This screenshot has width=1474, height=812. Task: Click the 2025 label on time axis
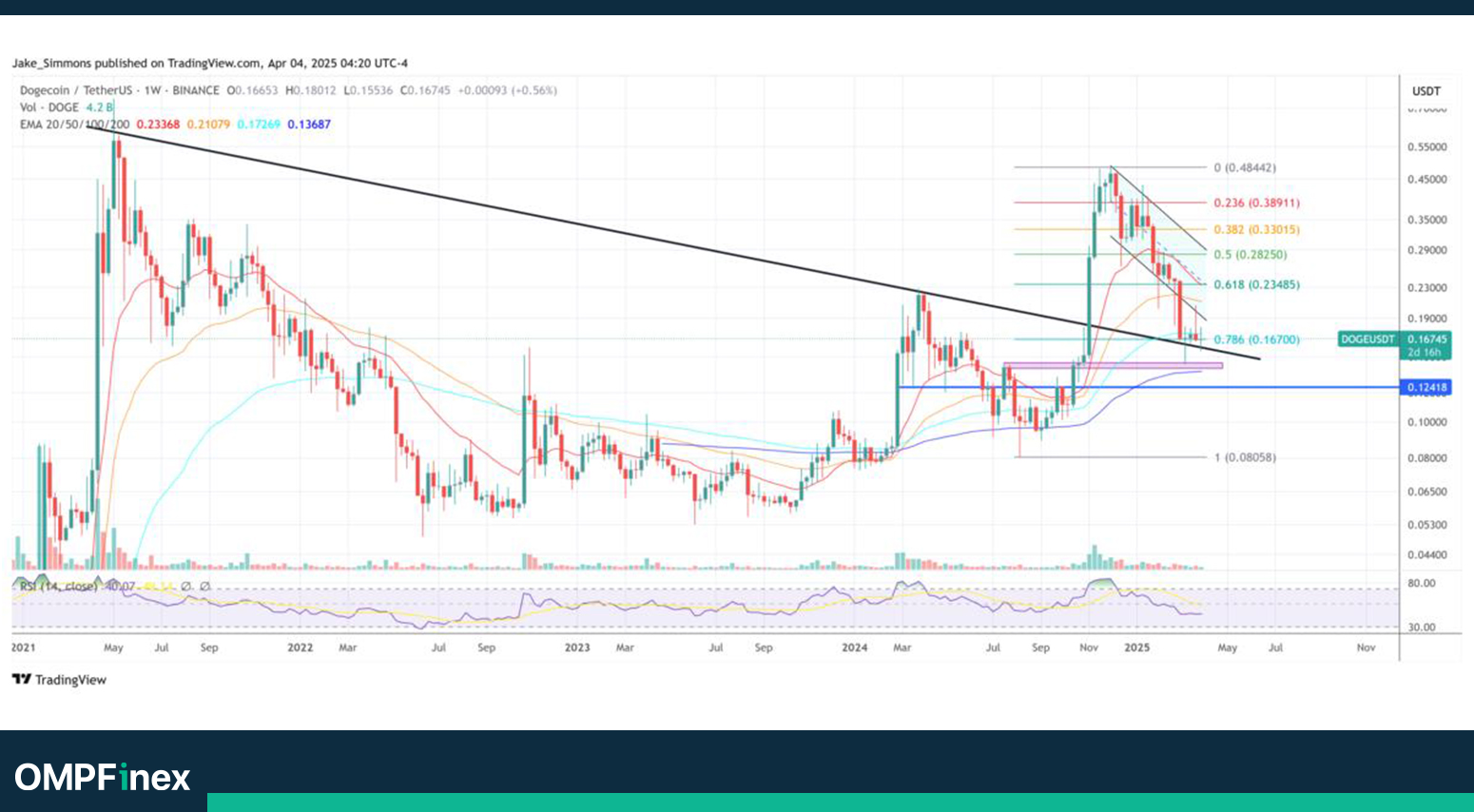(x=1137, y=648)
